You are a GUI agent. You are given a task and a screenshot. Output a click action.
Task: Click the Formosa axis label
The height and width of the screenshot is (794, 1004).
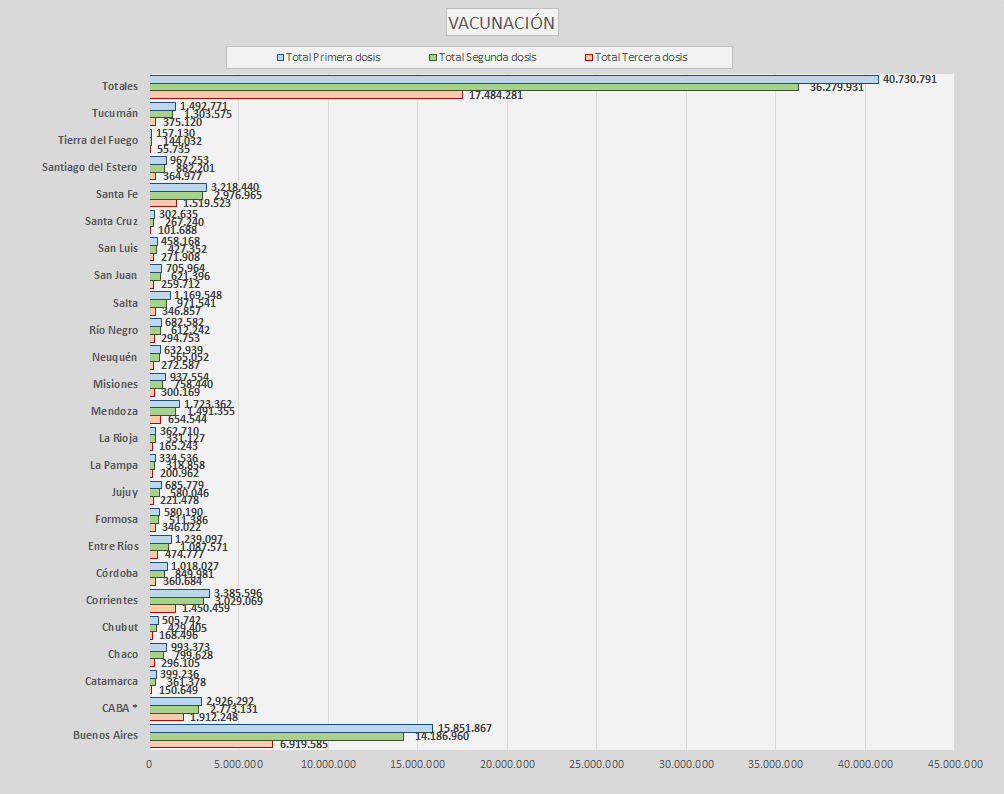click(117, 519)
